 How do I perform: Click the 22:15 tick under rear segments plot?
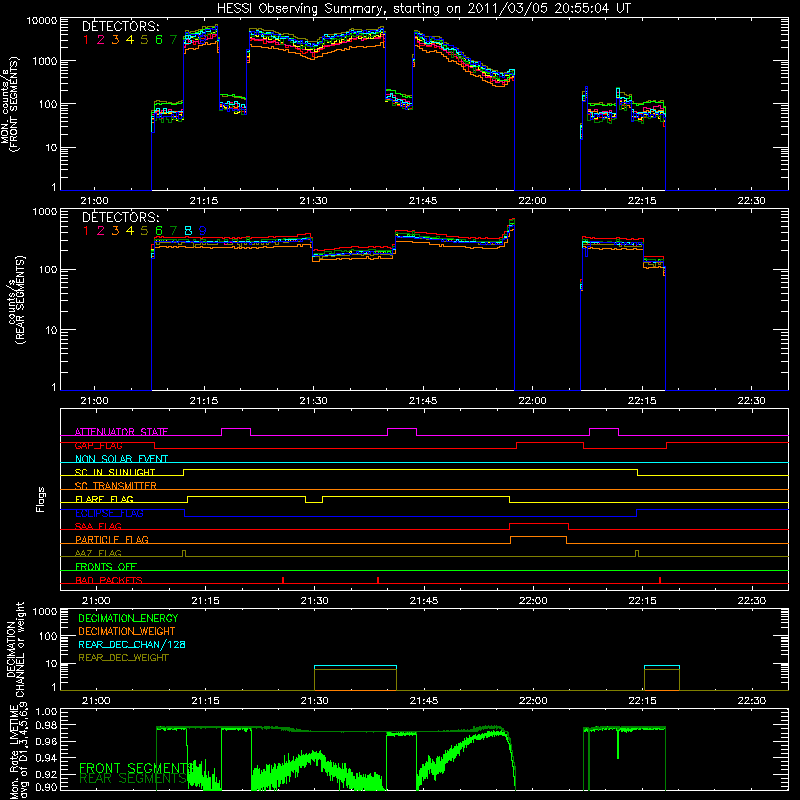[x=642, y=401]
